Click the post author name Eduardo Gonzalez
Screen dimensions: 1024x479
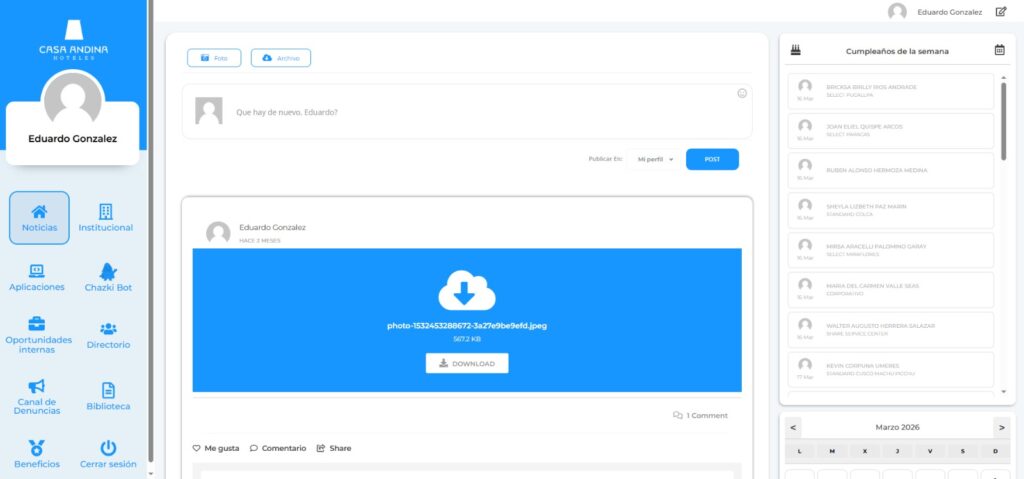pyautogui.click(x=272, y=227)
